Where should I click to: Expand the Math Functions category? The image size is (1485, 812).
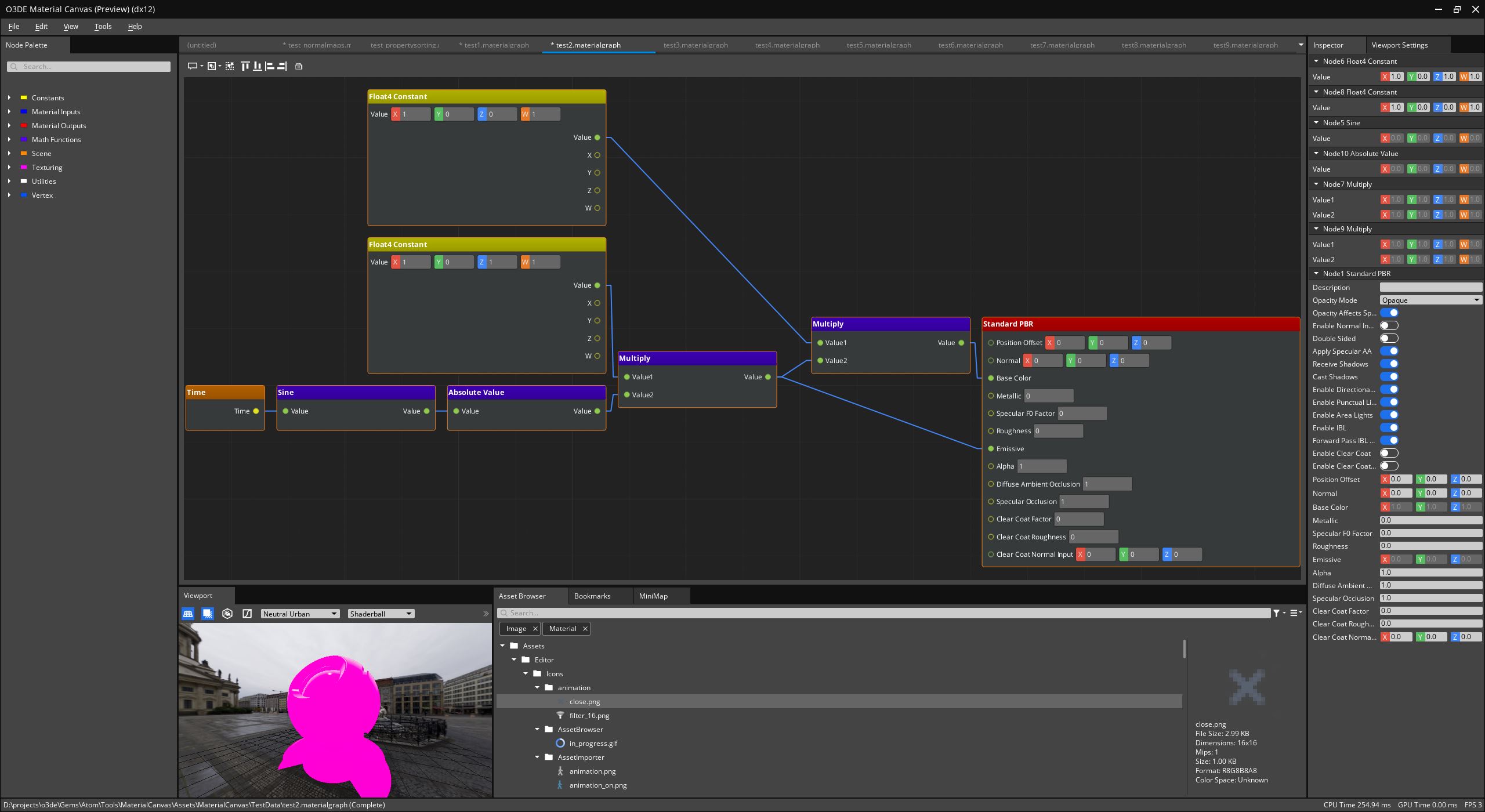(x=9, y=140)
